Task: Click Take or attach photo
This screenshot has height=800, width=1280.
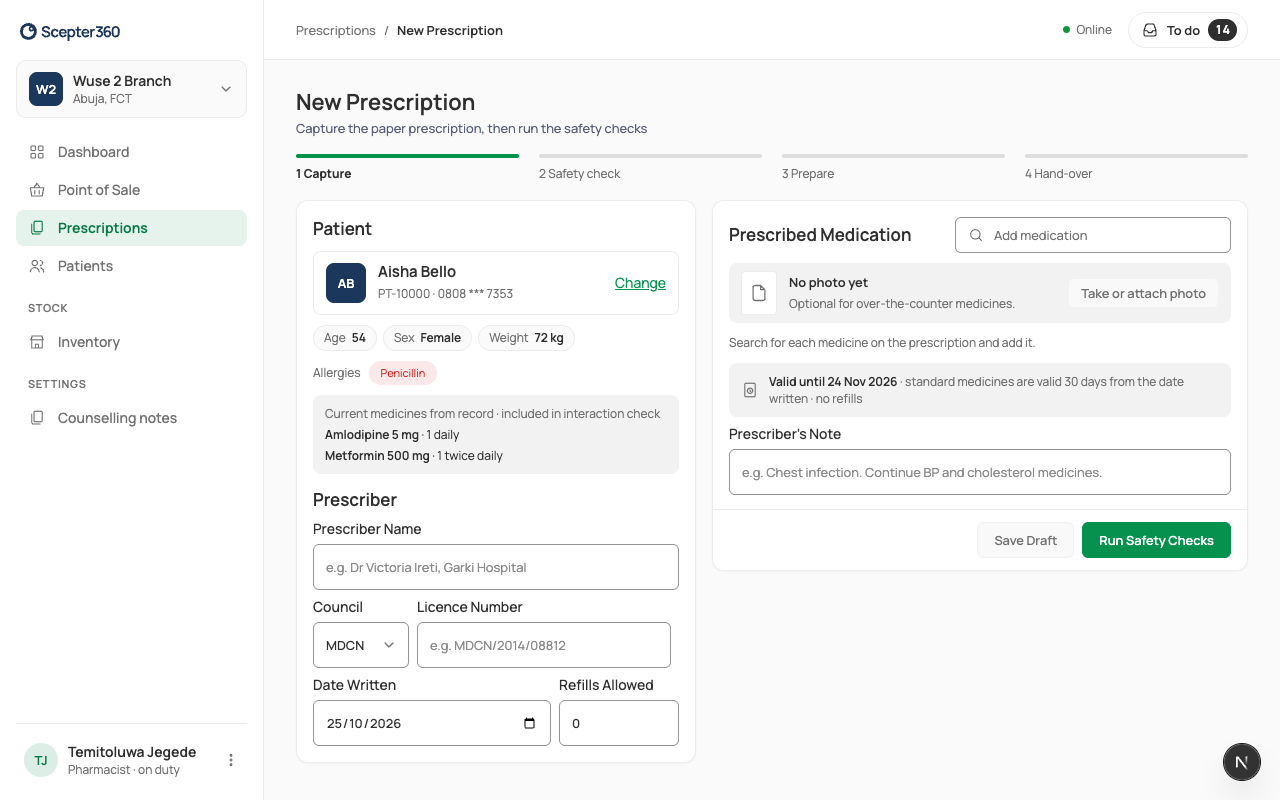Action: click(1143, 293)
